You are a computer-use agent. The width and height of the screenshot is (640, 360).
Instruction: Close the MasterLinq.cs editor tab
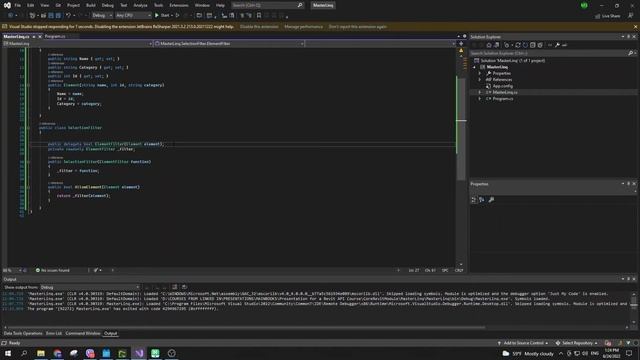click(40, 36)
